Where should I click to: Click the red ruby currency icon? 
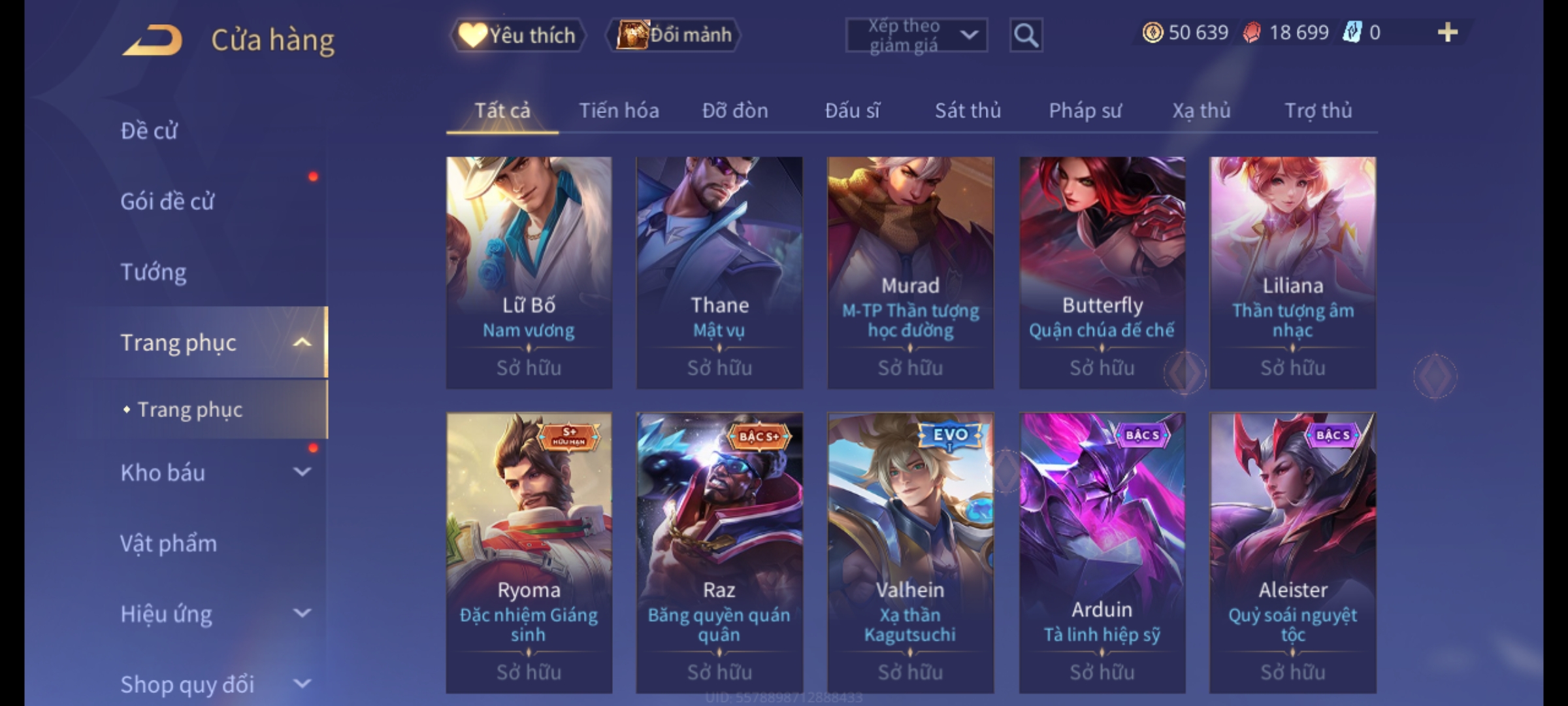click(1252, 32)
